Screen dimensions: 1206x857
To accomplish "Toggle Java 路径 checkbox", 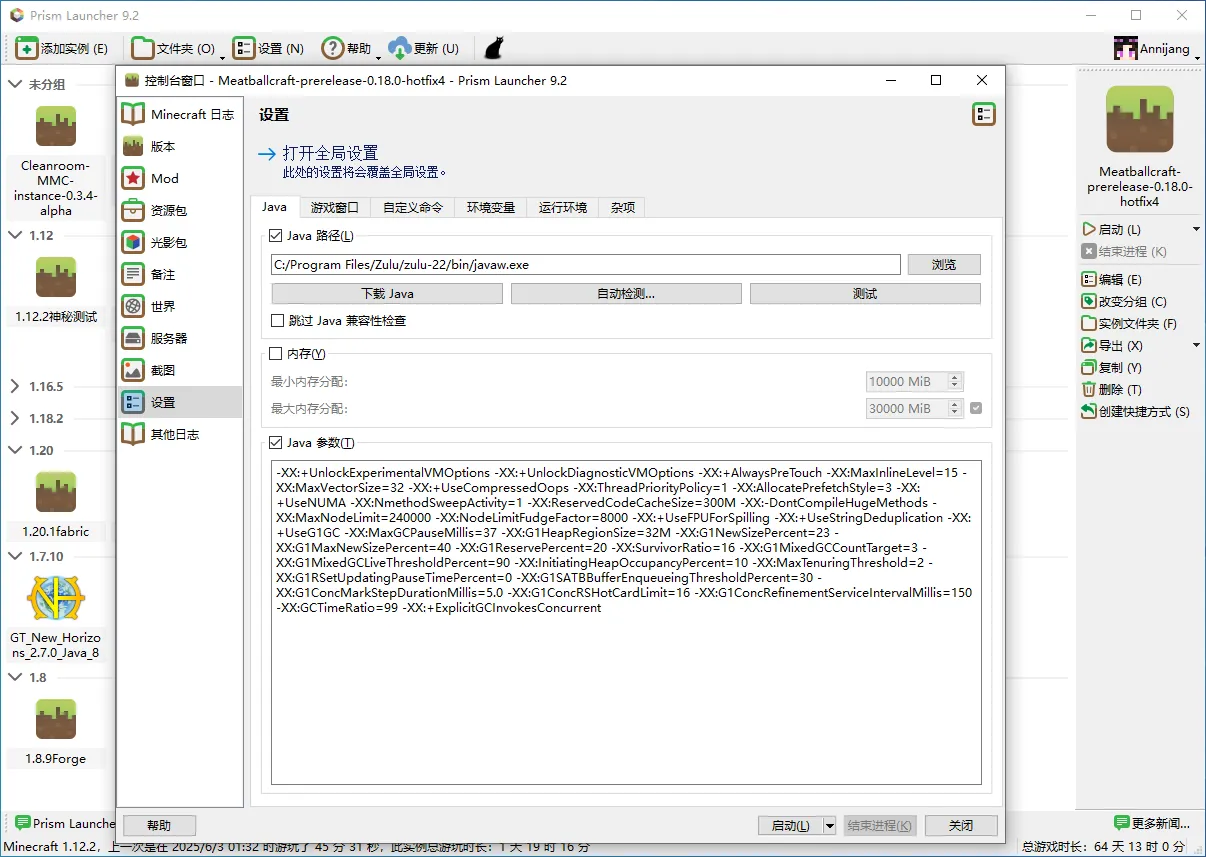I will [277, 236].
